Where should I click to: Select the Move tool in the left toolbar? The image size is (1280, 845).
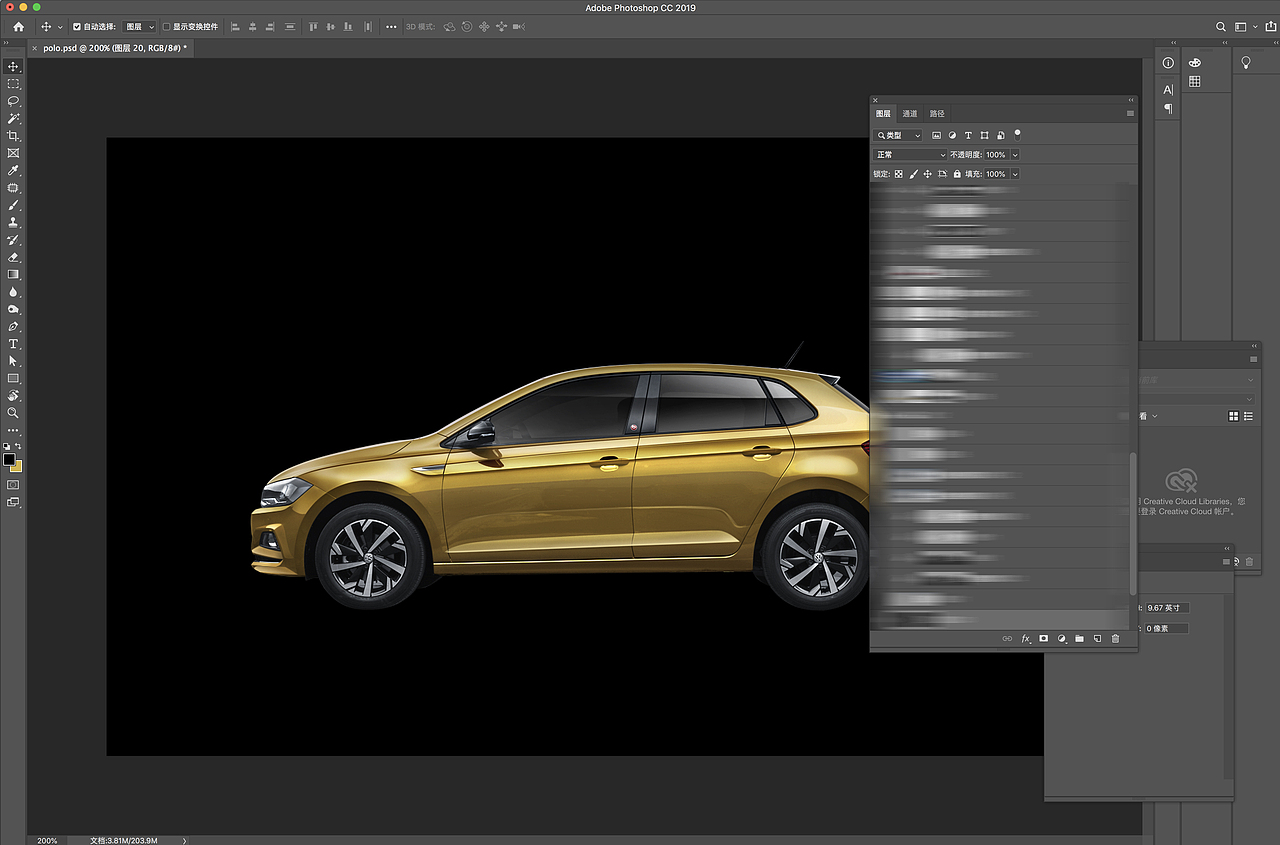tap(13, 66)
